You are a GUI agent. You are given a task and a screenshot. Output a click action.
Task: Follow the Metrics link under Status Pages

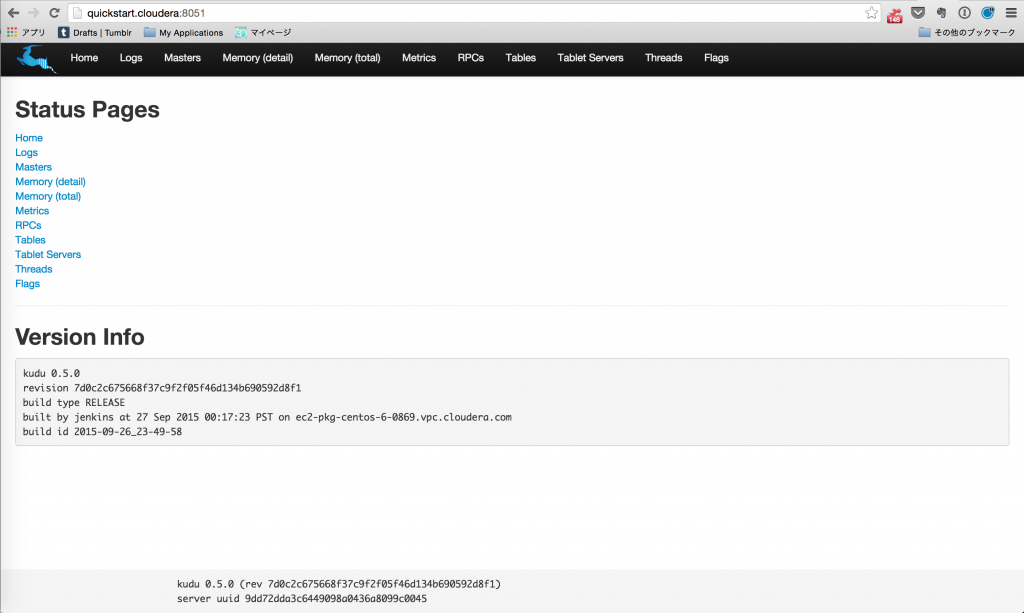click(32, 211)
